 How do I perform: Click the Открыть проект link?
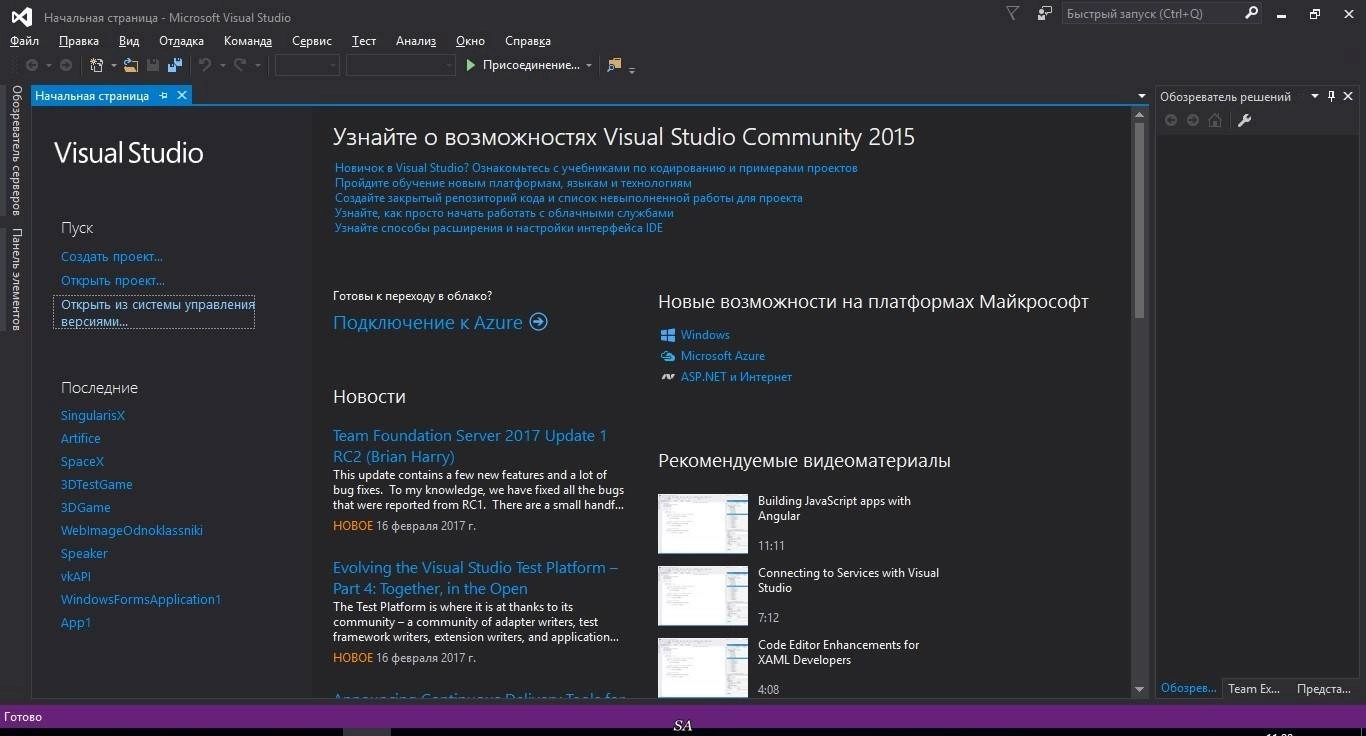coord(113,281)
